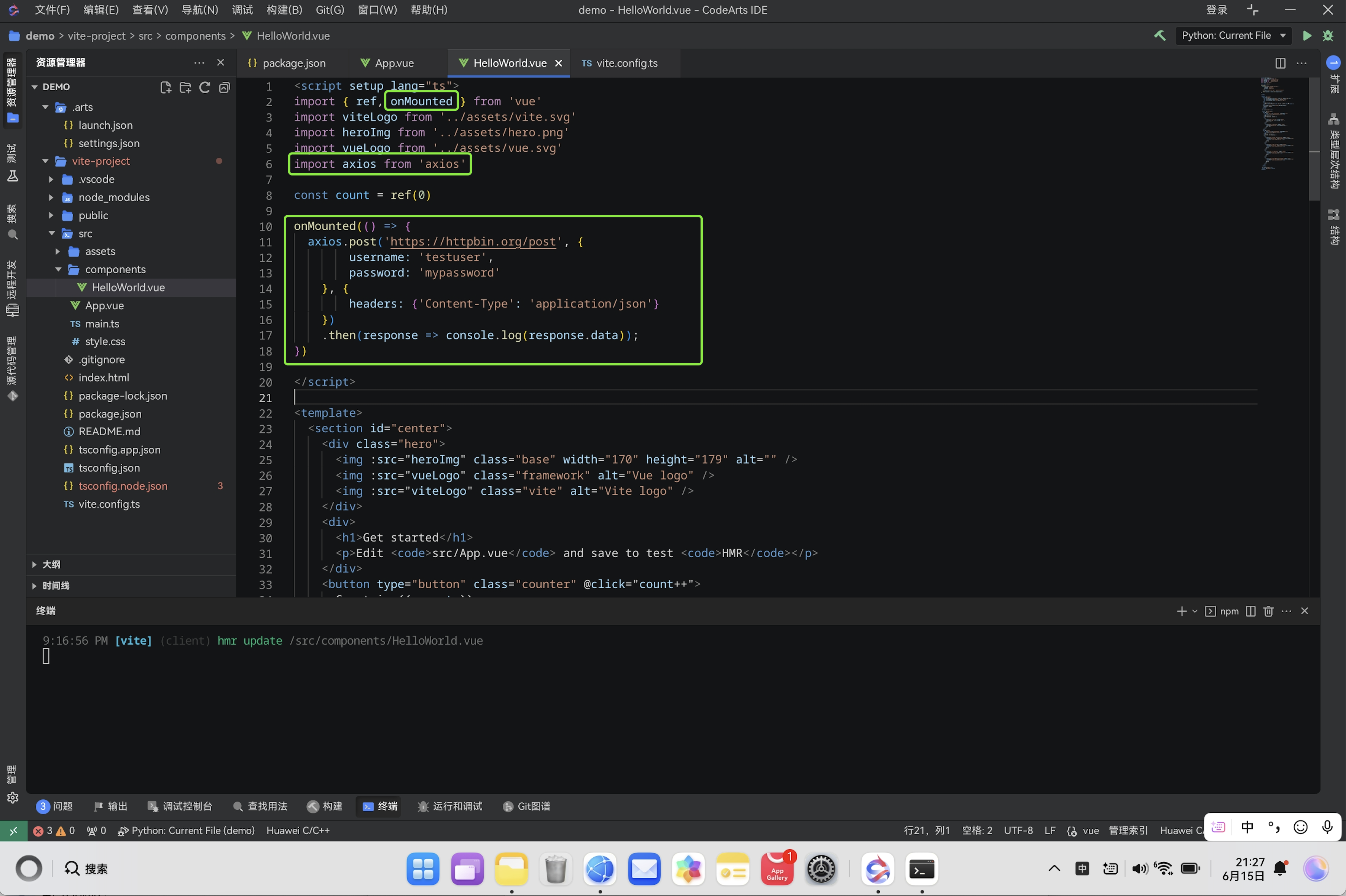Open the 构建(B) menu
Screen dimensions: 1346x896
[284, 10]
